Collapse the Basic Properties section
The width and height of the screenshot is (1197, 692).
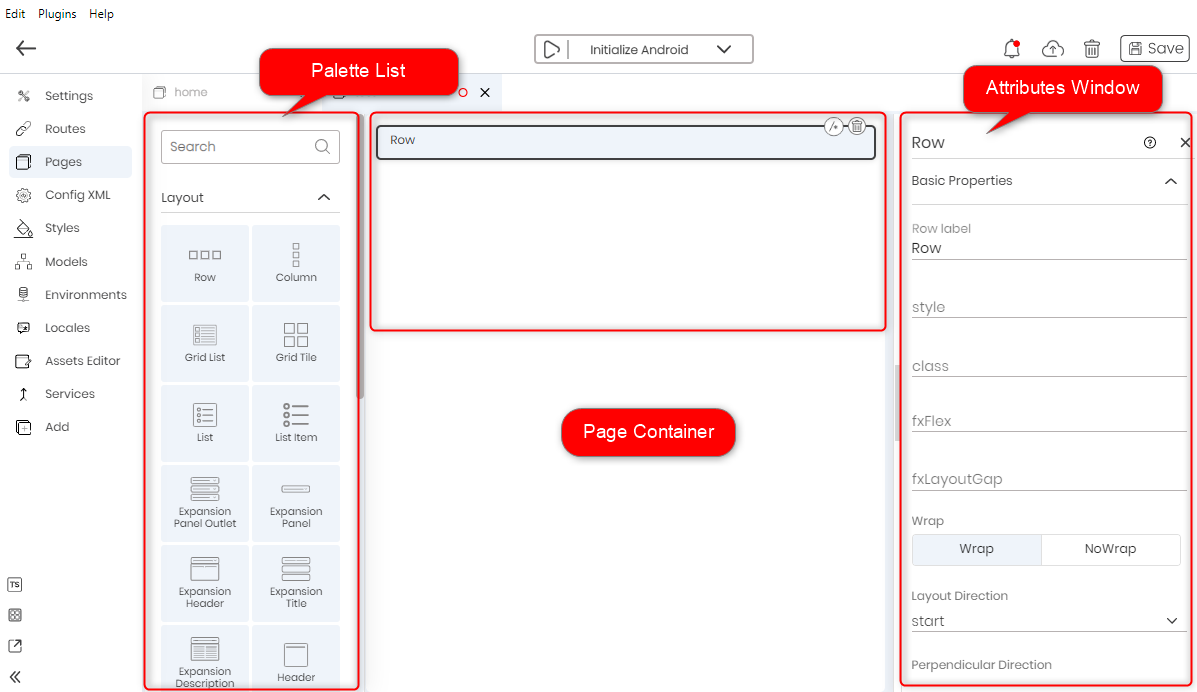(x=1171, y=181)
